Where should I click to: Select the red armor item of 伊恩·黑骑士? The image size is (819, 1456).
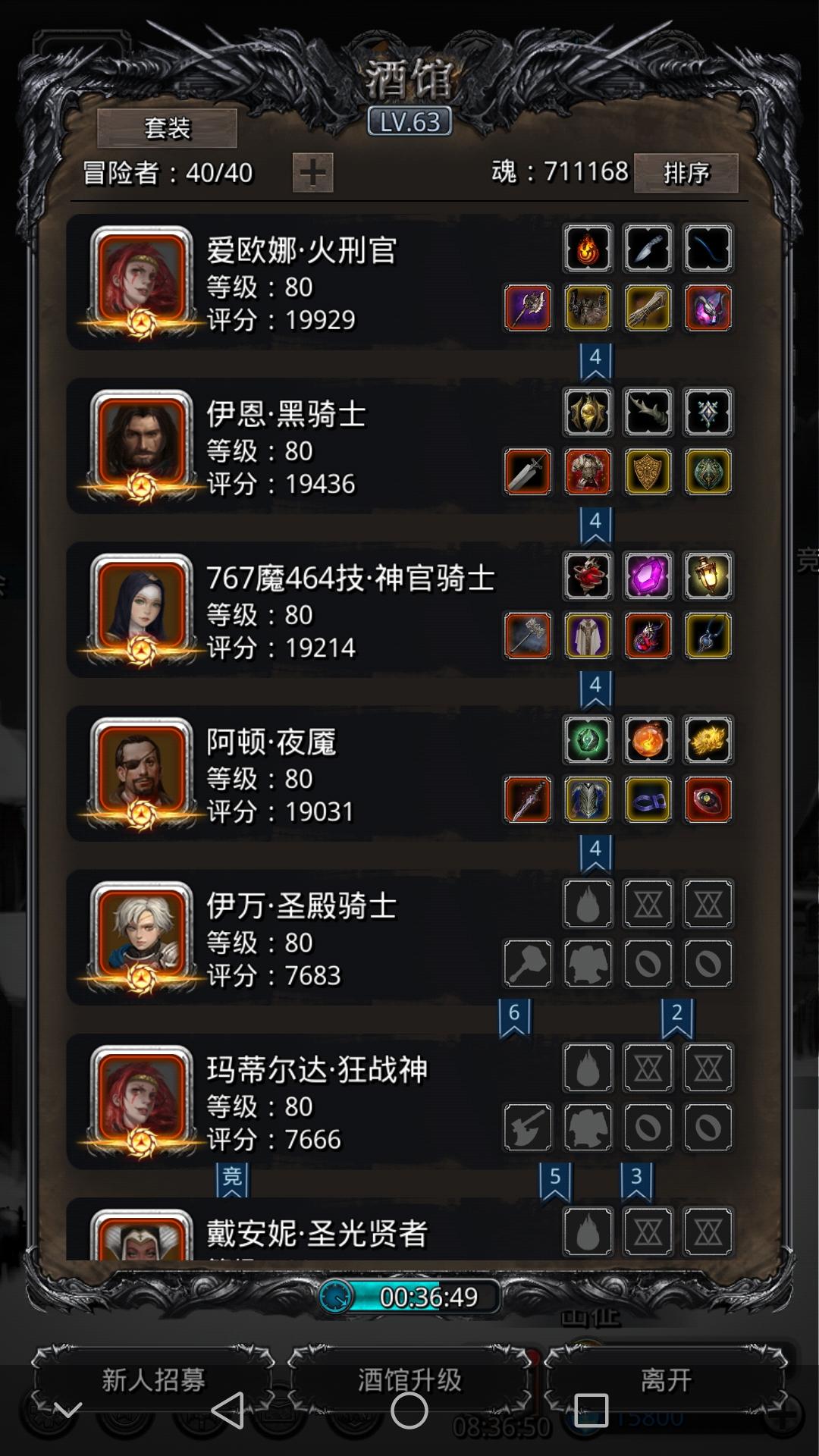pyautogui.click(x=588, y=472)
